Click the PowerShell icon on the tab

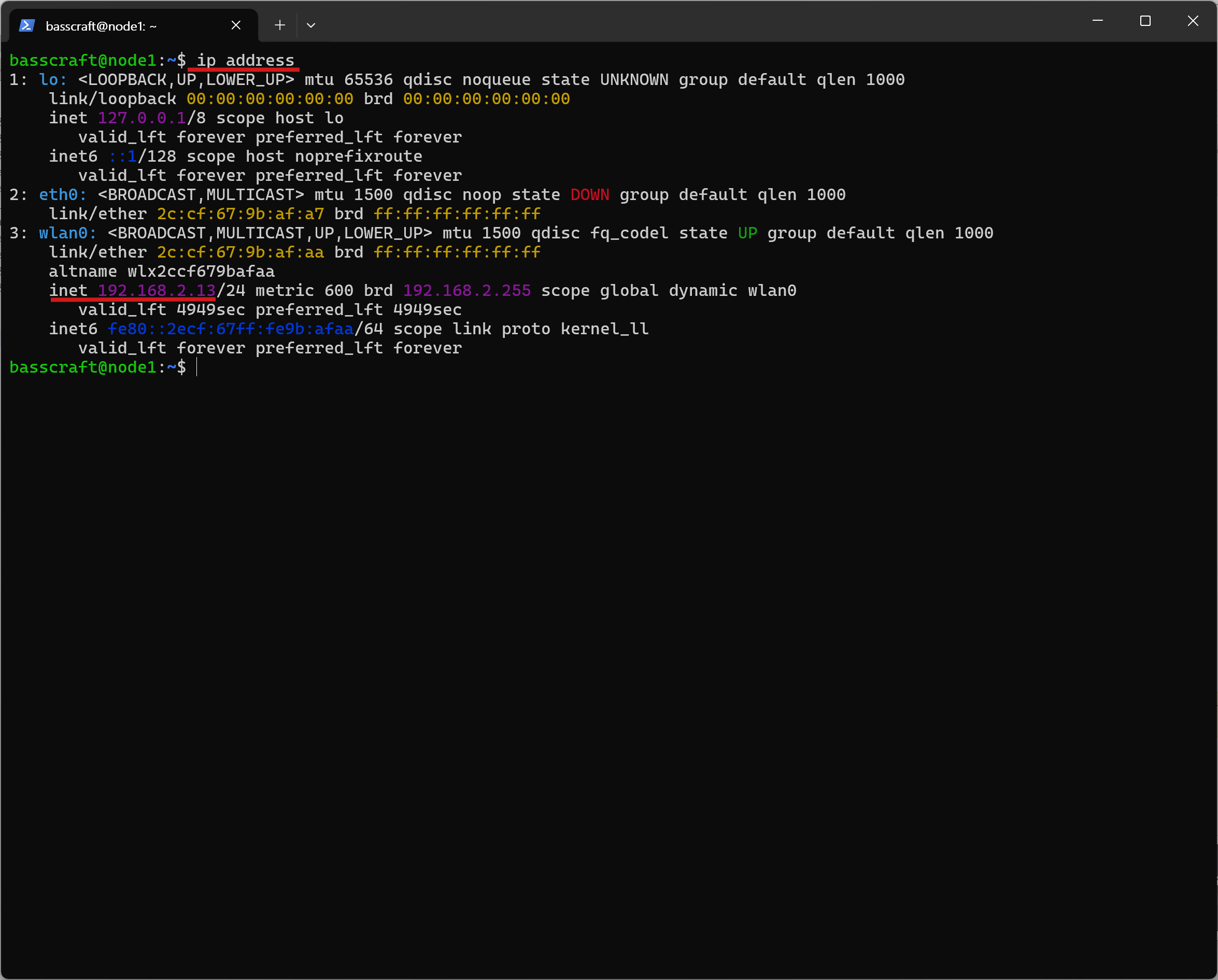point(26,25)
